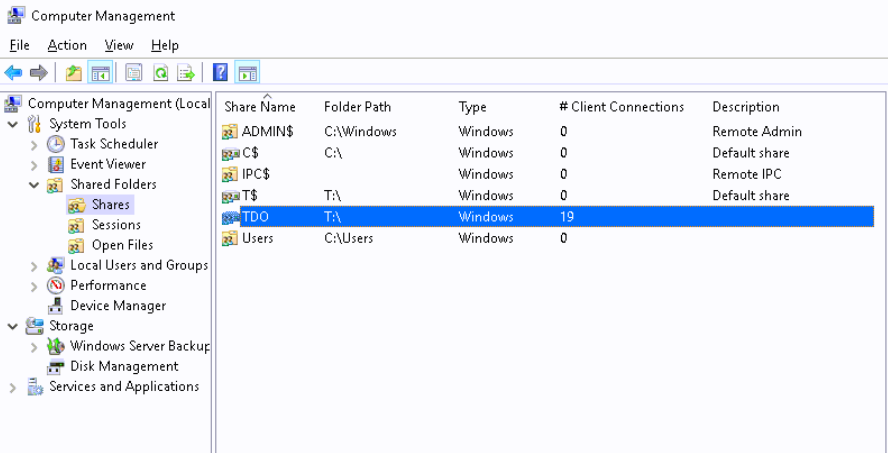This screenshot has width=888, height=453.
Task: Toggle Show/Hide Action Pane toolbar button
Action: coord(247,73)
